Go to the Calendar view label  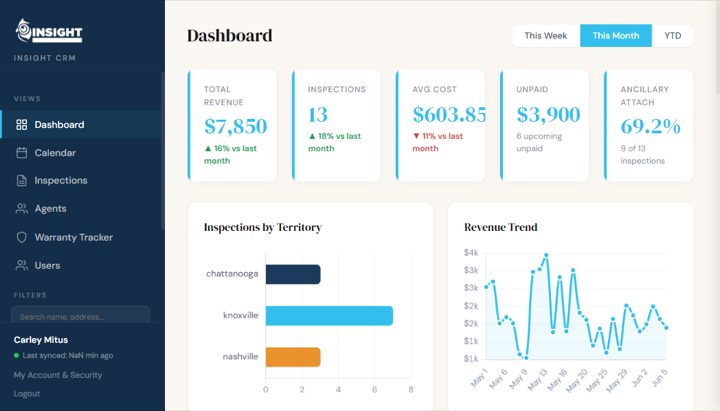[55, 152]
